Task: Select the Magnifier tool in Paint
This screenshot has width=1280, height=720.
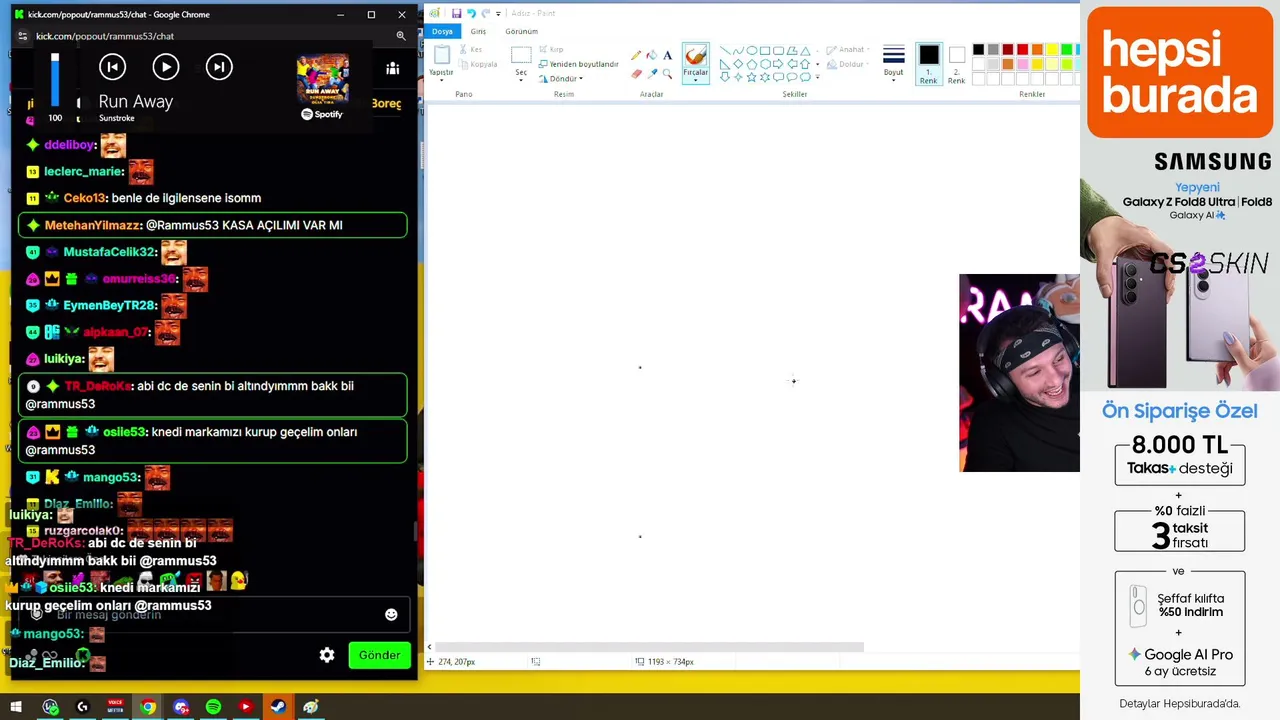Action: 667,73
